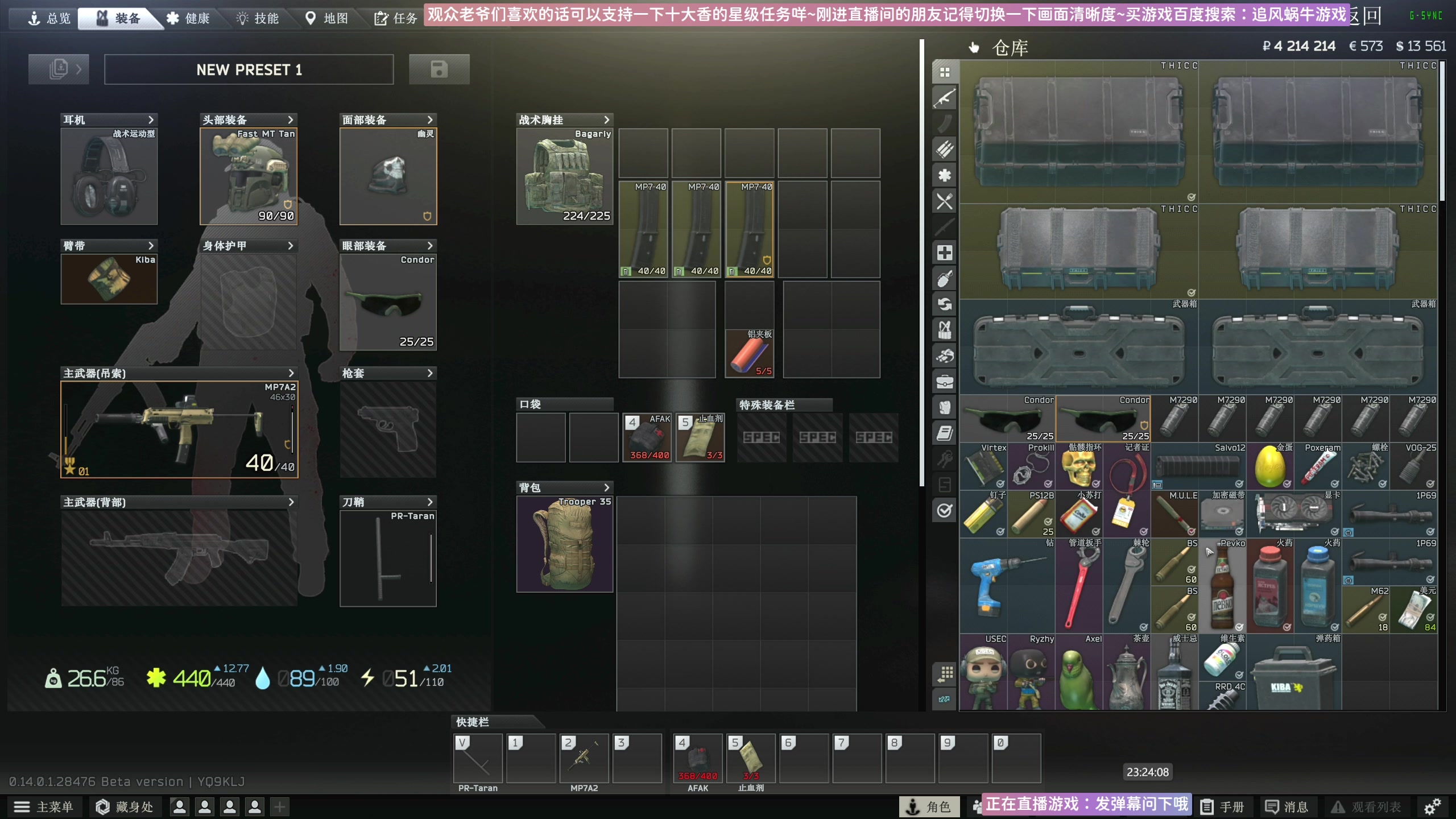The image size is (1456, 819).
Task: Expand the 头部装备 headwear slot chevron
Action: (291, 120)
